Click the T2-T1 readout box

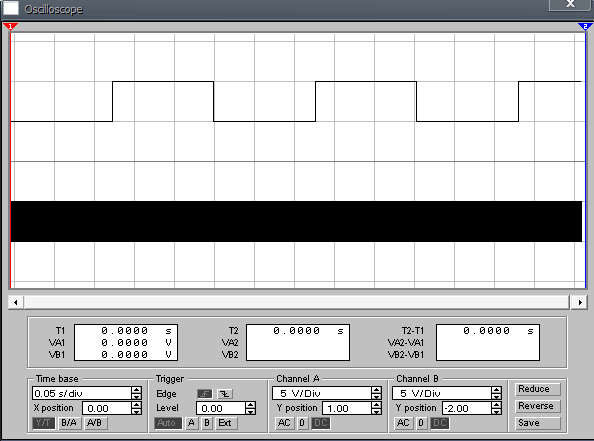[488, 342]
